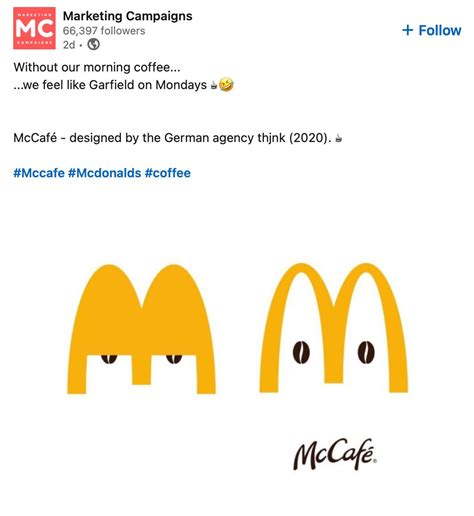The image size is (474, 516).
Task: Open the #coffee hashtag
Action: tap(168, 173)
